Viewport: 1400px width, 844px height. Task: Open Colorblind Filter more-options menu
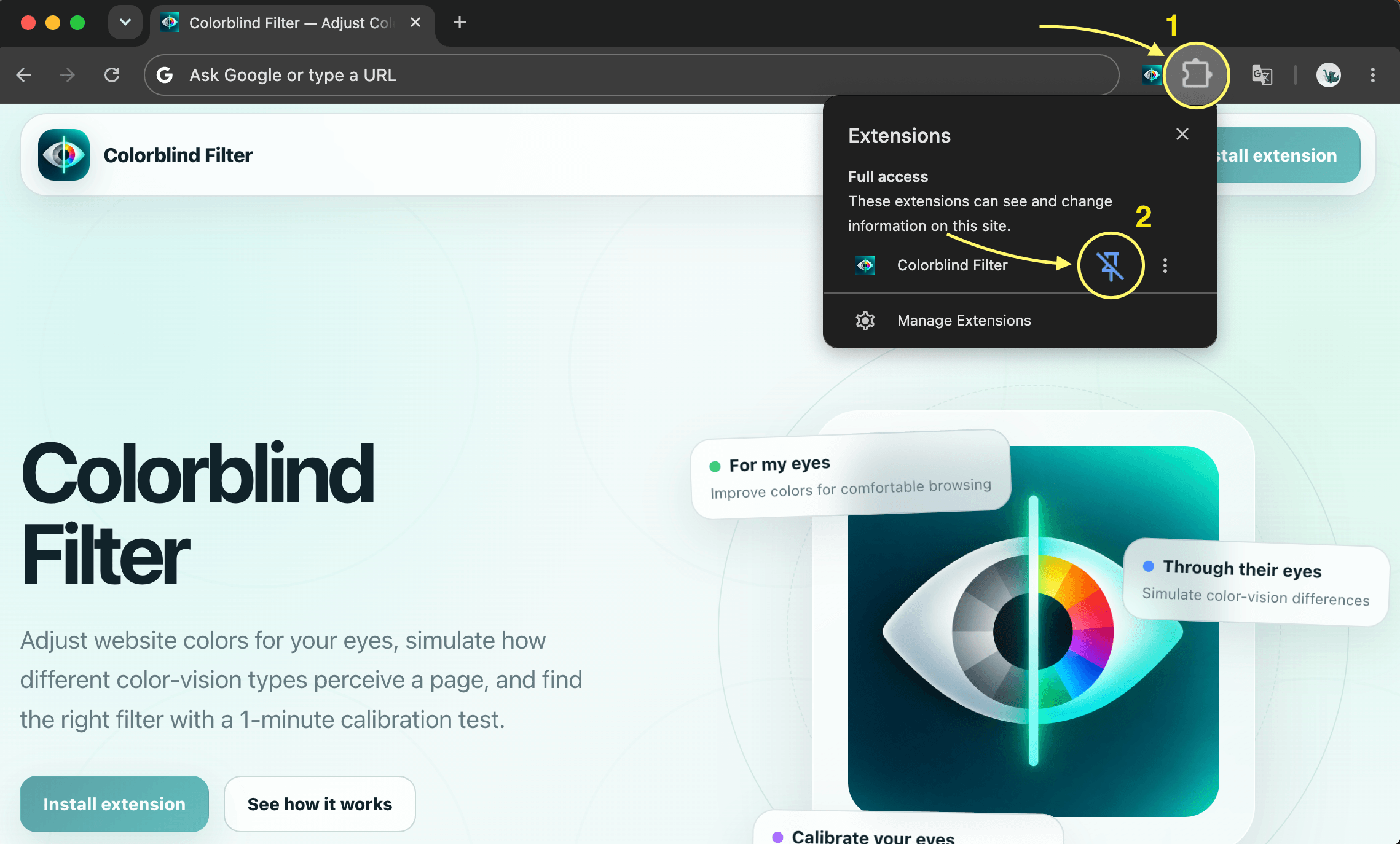pyautogui.click(x=1165, y=265)
